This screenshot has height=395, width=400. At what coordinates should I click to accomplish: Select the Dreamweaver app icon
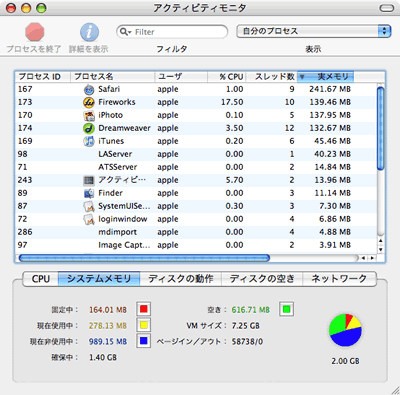pos(89,128)
